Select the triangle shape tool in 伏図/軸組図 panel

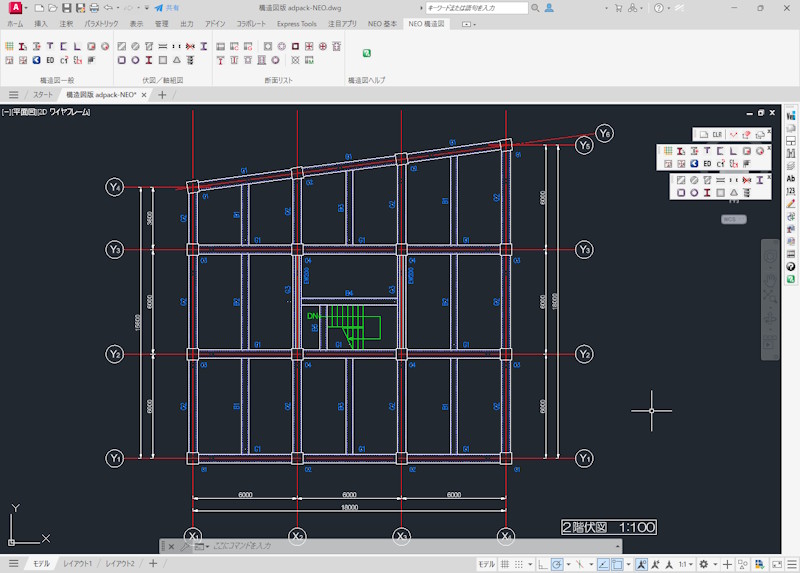[x=177, y=60]
